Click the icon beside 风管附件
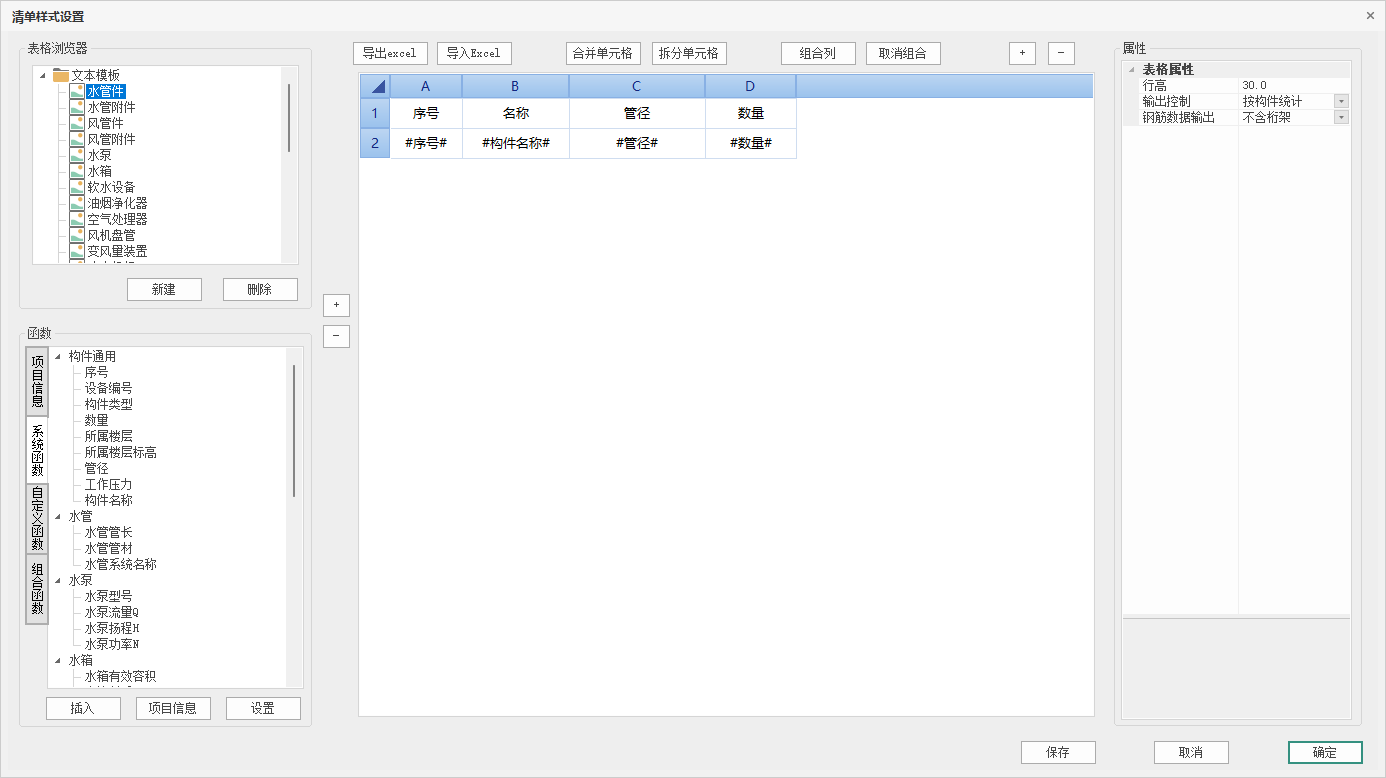 [77, 139]
